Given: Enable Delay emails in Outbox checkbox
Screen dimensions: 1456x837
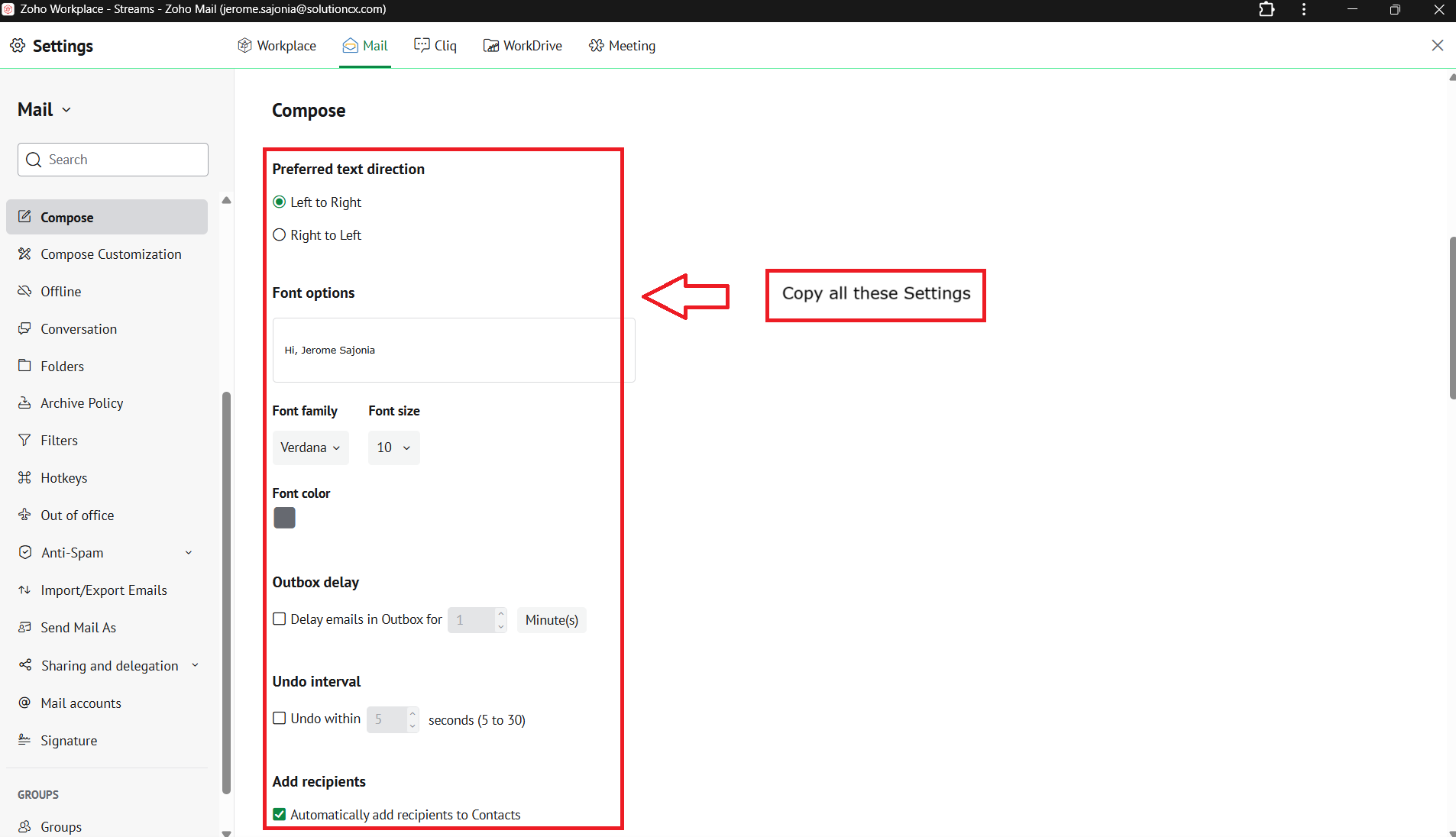Looking at the screenshot, I should tap(280, 619).
